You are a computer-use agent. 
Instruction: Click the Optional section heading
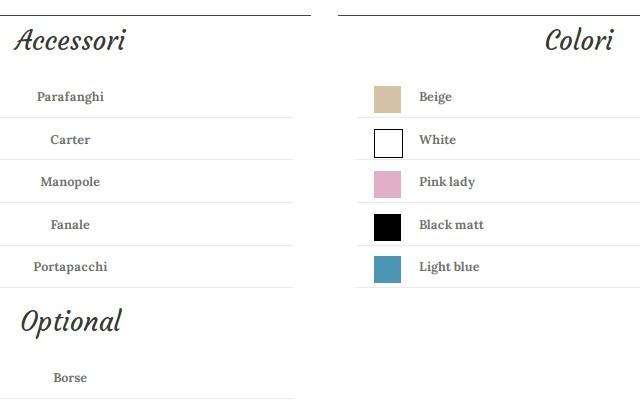[x=71, y=322]
